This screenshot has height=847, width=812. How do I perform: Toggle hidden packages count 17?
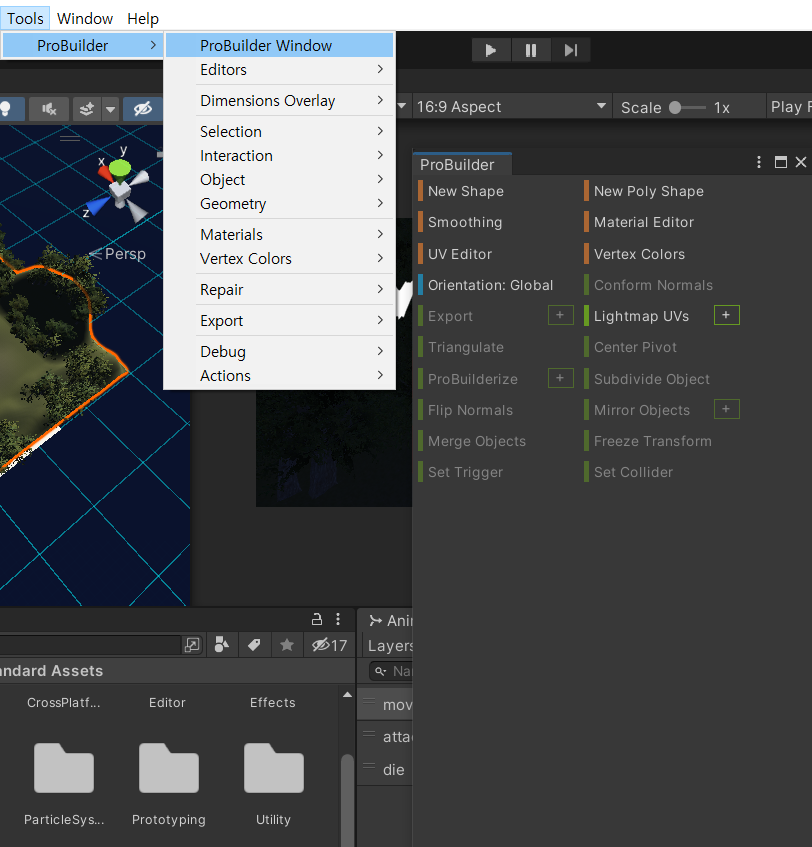point(329,645)
